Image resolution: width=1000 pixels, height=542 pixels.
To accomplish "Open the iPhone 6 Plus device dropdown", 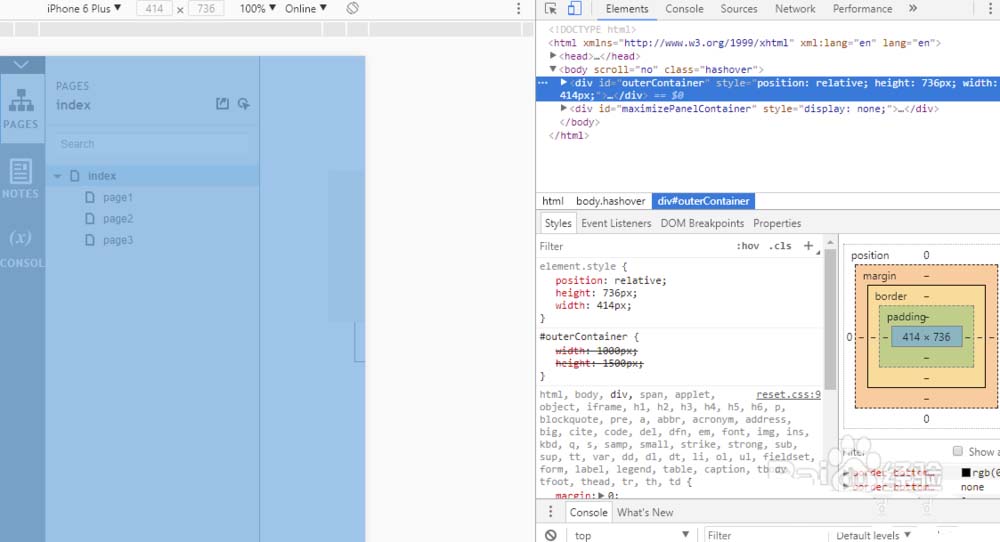I will [x=84, y=9].
